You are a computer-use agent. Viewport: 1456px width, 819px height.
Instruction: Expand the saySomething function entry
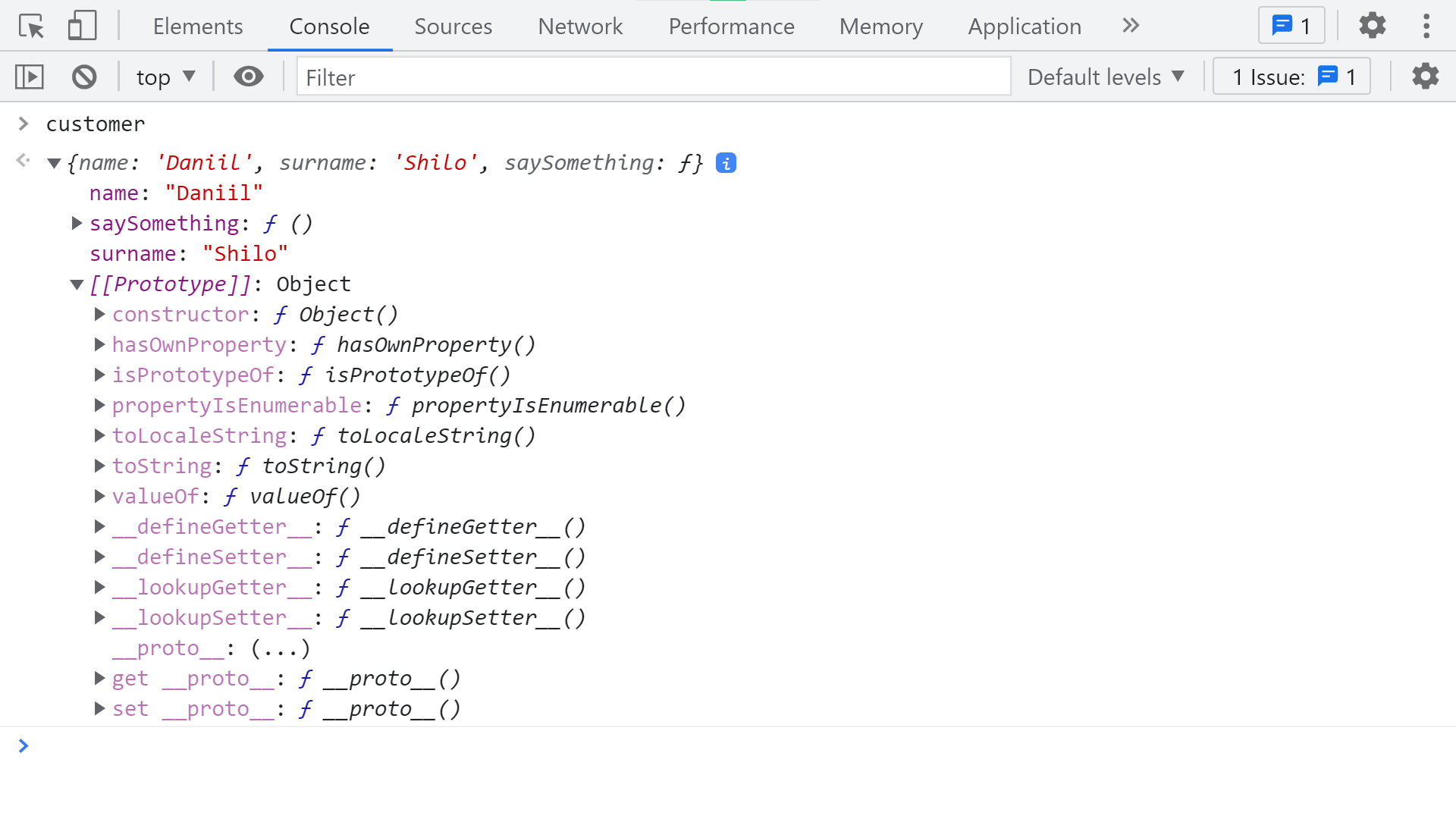point(77,224)
